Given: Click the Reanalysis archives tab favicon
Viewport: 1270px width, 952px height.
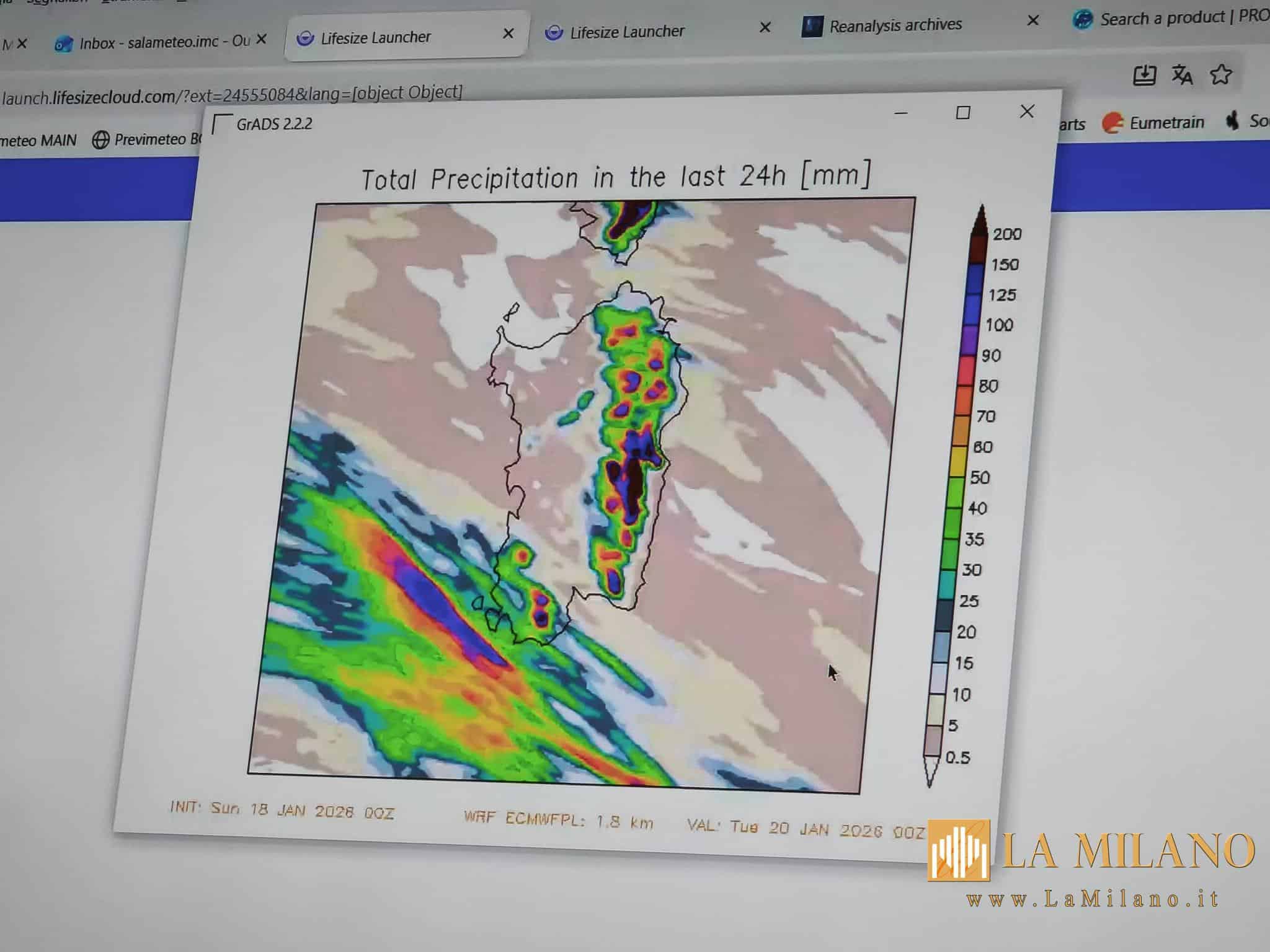Looking at the screenshot, I should (x=813, y=25).
